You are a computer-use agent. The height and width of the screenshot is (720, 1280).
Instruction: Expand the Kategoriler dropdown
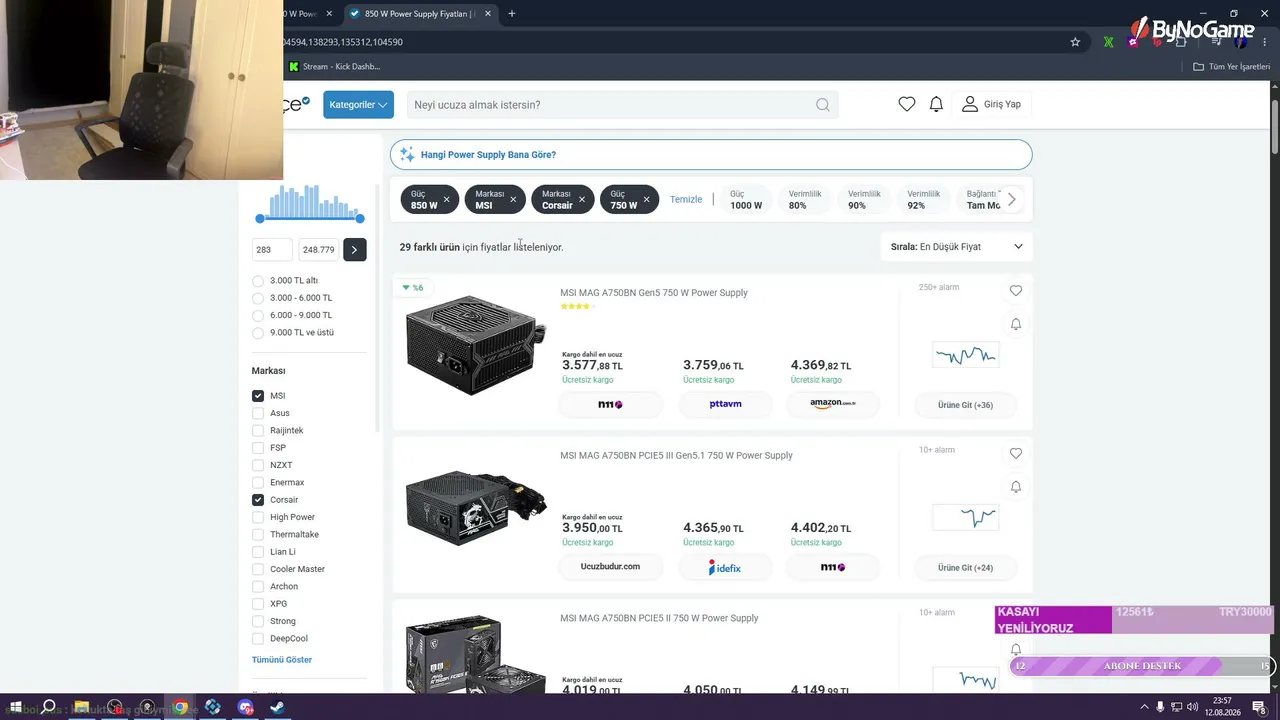(x=358, y=105)
